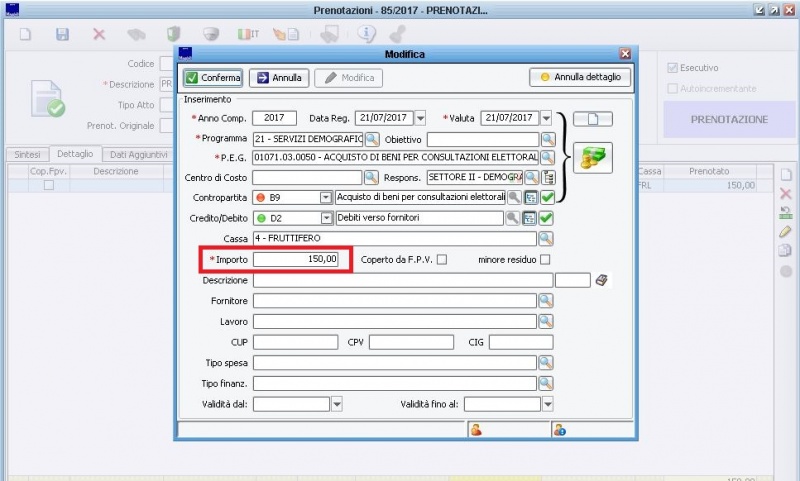
Task: Toggle Coperto da F.P.V. checkbox
Action: 442,260
